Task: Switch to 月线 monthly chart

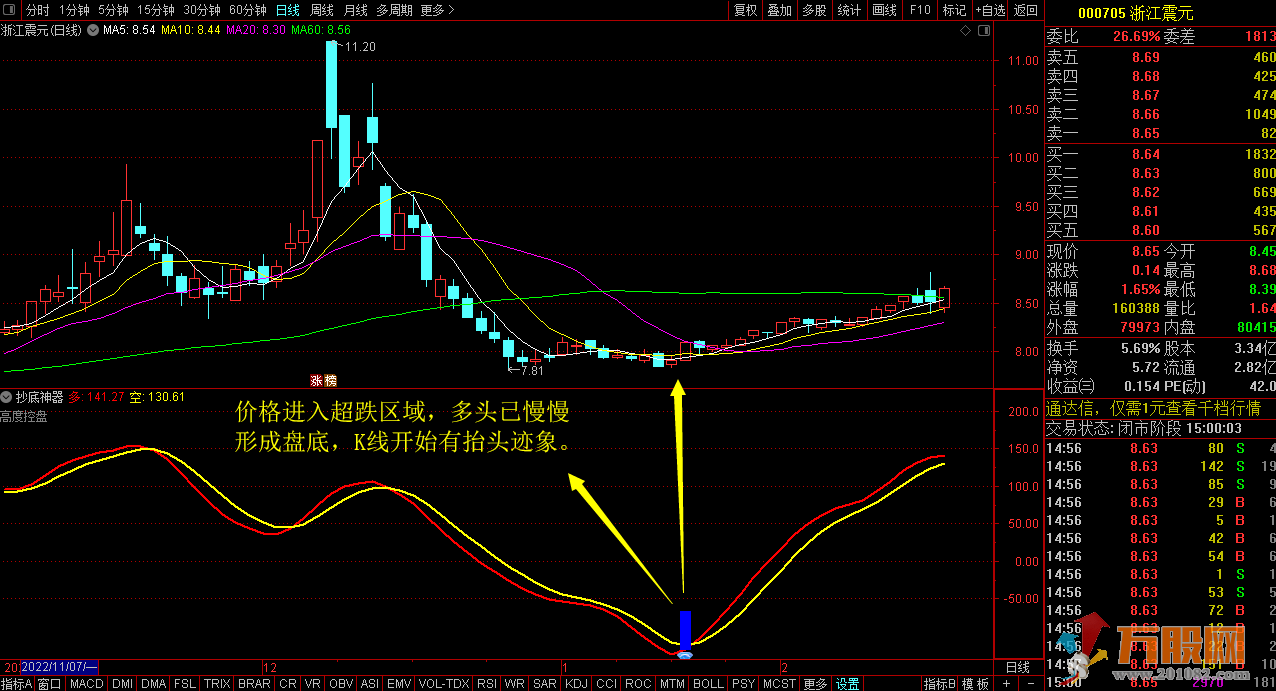Action: [355, 10]
